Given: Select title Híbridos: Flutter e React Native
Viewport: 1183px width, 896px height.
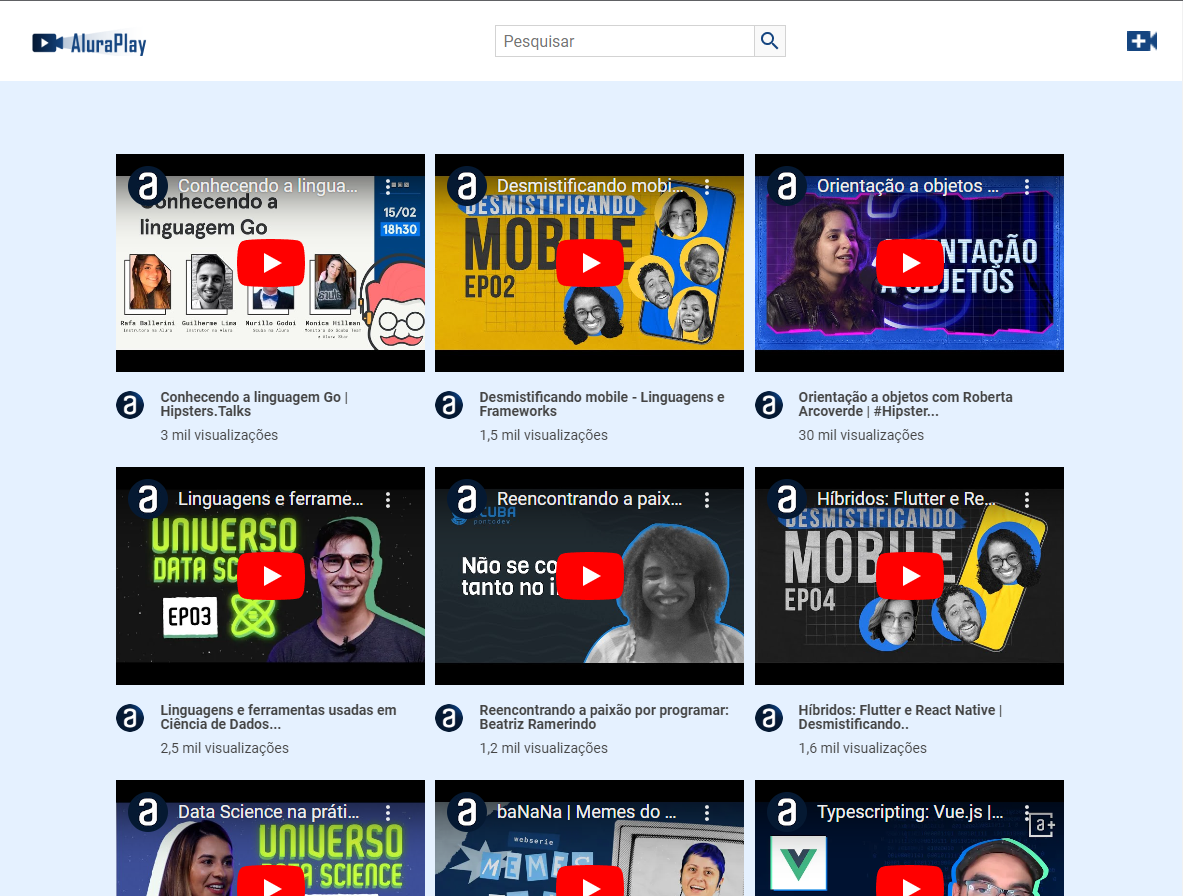Looking at the screenshot, I should click(900, 717).
